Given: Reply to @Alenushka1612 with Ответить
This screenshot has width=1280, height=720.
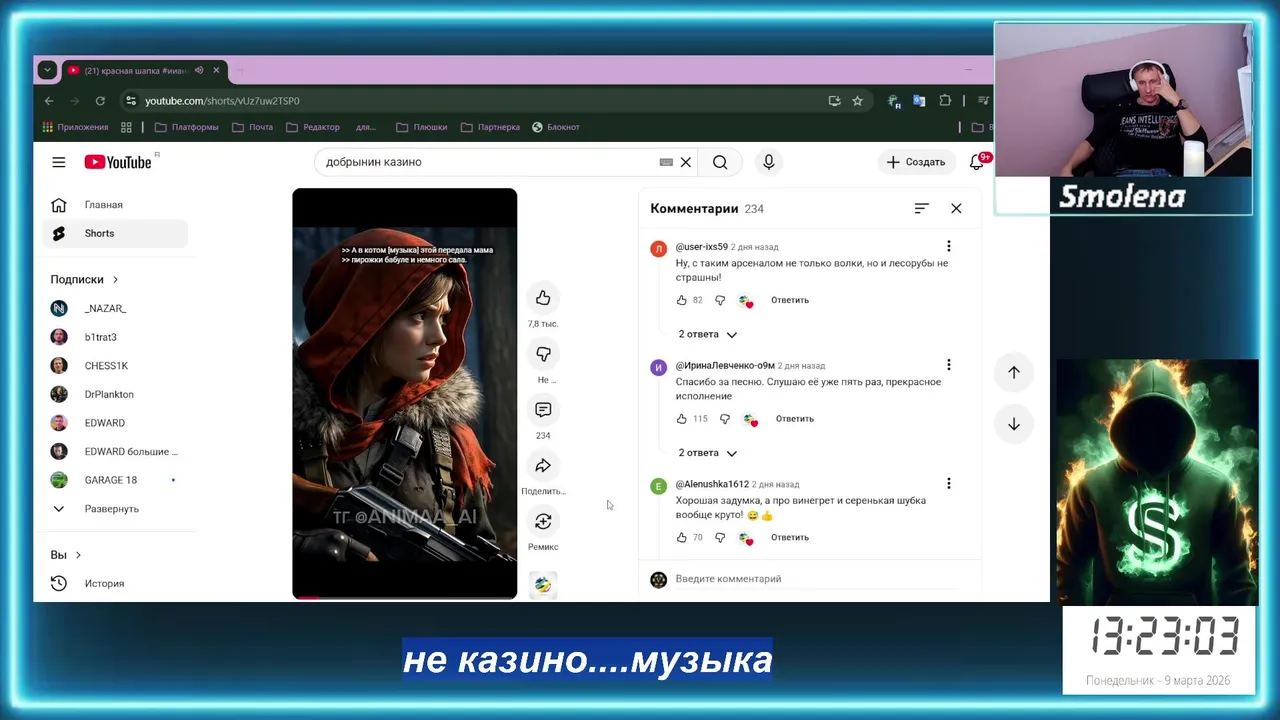Looking at the screenshot, I should point(790,538).
